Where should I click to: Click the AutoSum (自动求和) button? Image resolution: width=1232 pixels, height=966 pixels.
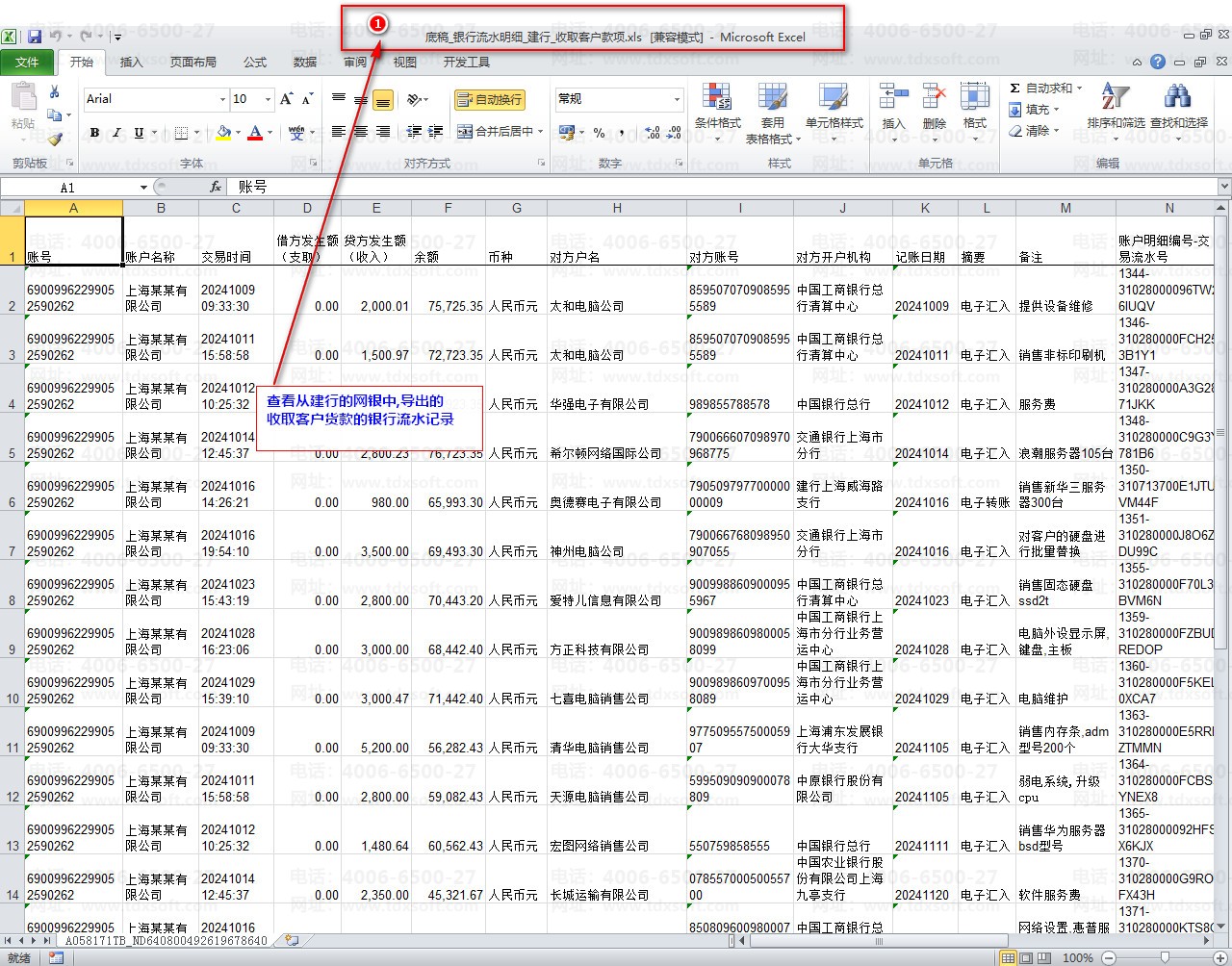click(1046, 88)
